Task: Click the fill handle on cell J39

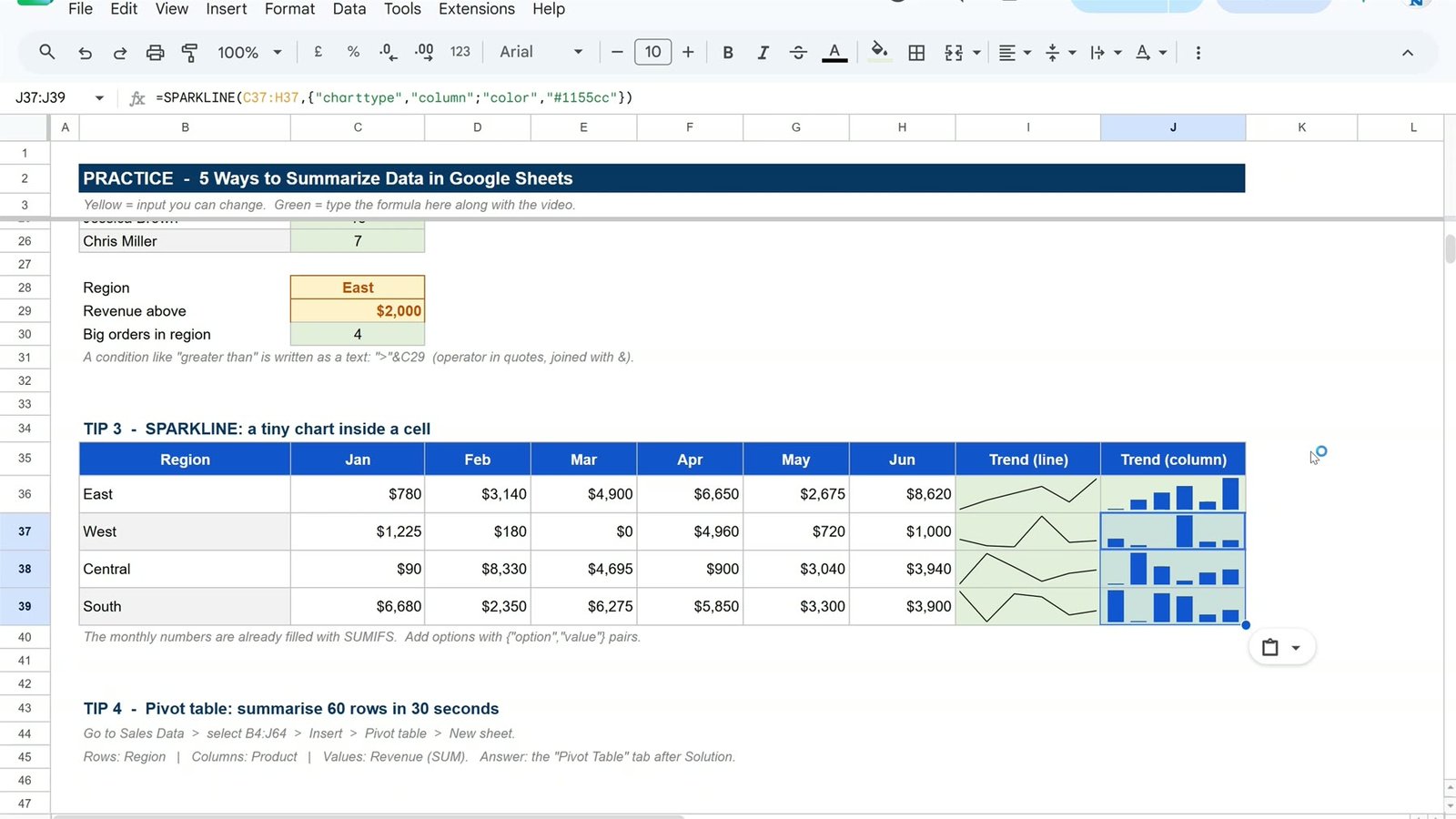Action: 1246,625
